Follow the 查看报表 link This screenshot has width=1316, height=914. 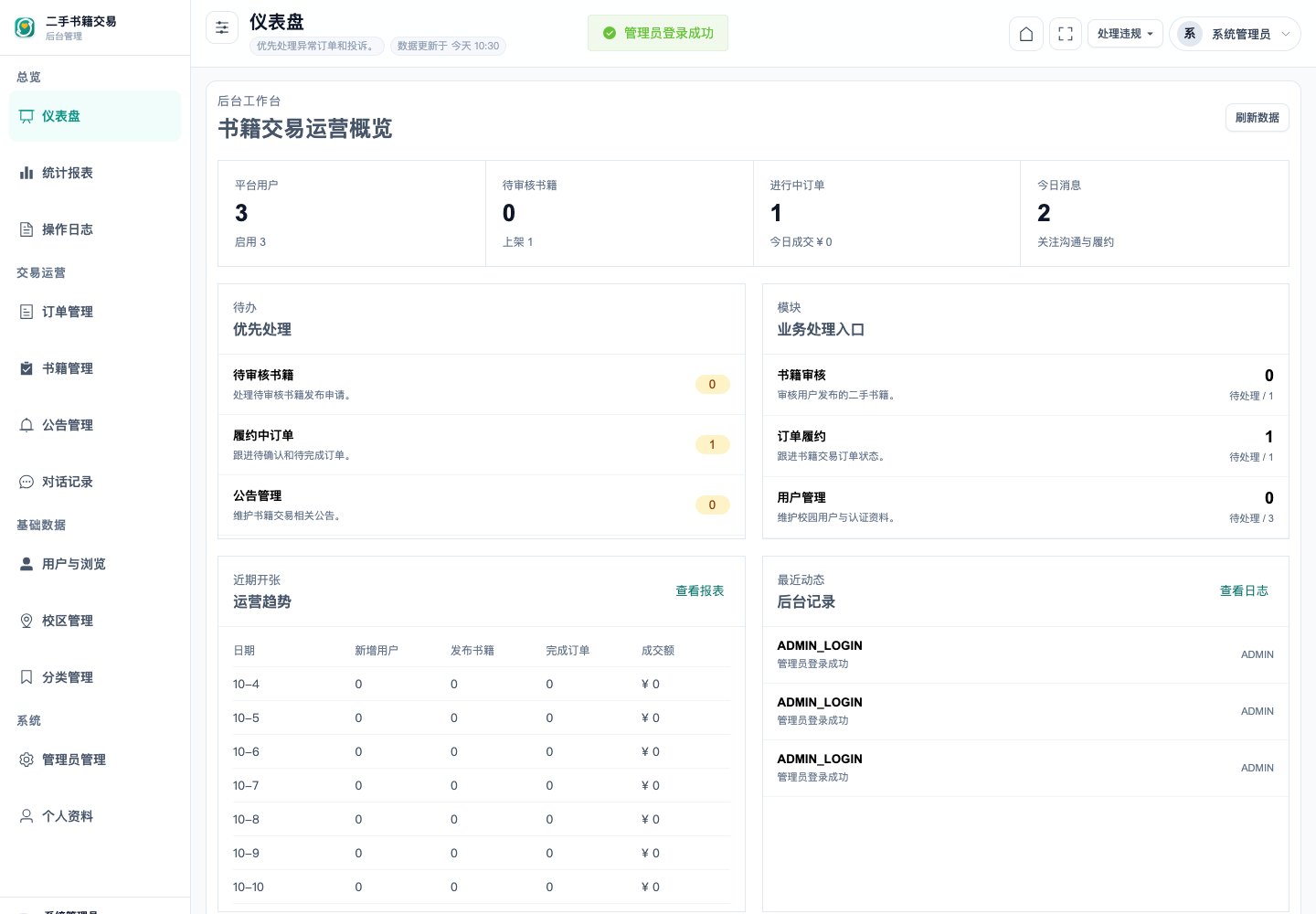[x=700, y=591]
